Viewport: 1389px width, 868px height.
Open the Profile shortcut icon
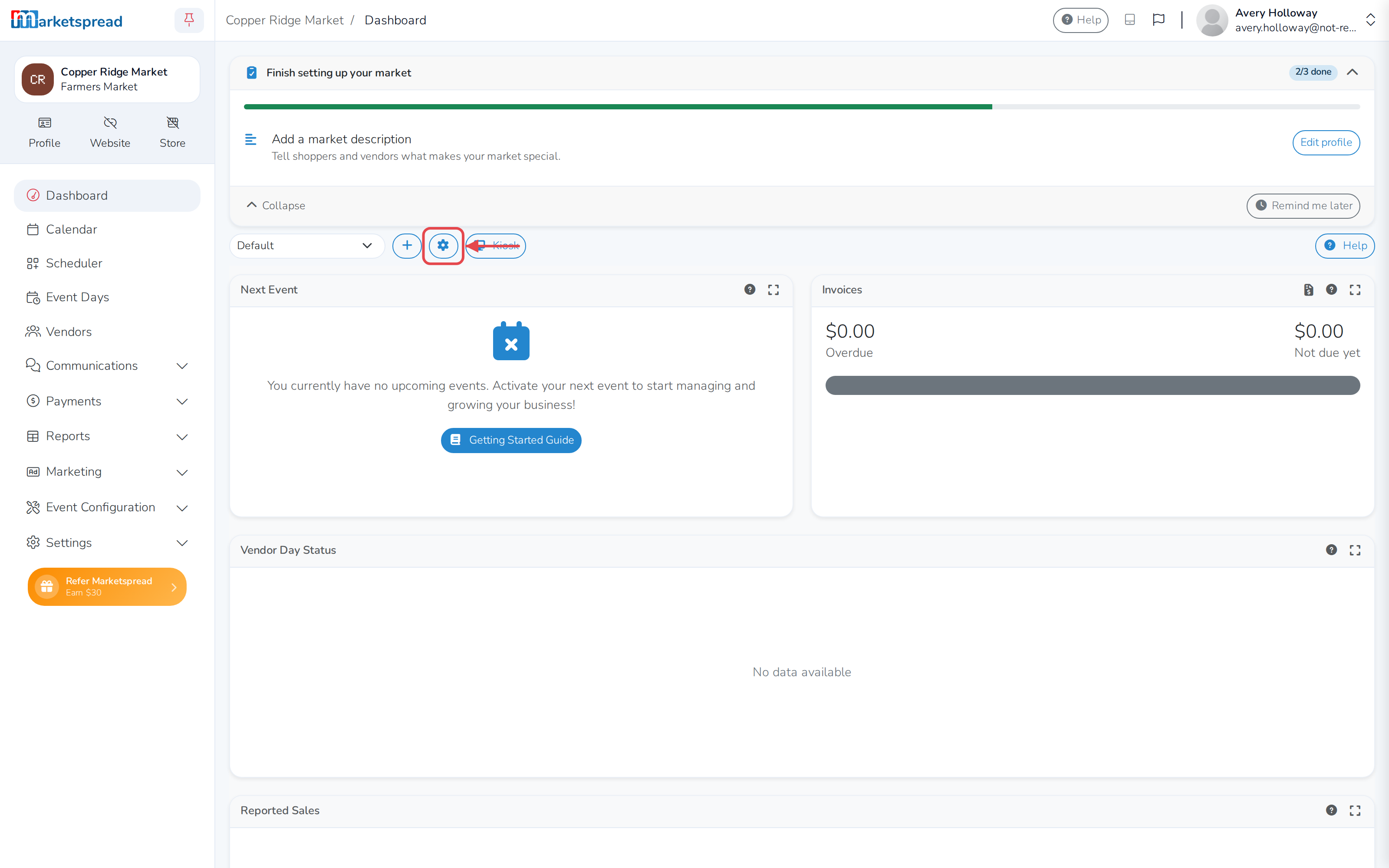click(44, 132)
